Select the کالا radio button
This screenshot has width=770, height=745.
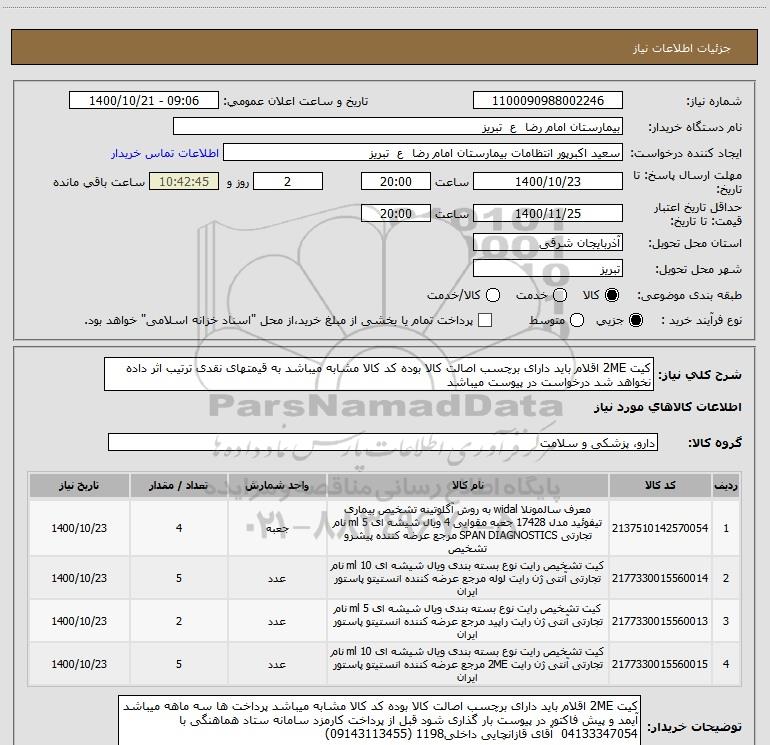(612, 295)
